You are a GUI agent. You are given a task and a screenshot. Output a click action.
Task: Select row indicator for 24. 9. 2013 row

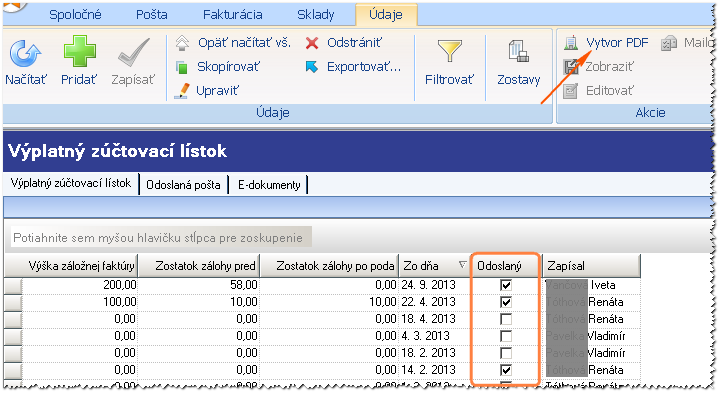(x=13, y=285)
